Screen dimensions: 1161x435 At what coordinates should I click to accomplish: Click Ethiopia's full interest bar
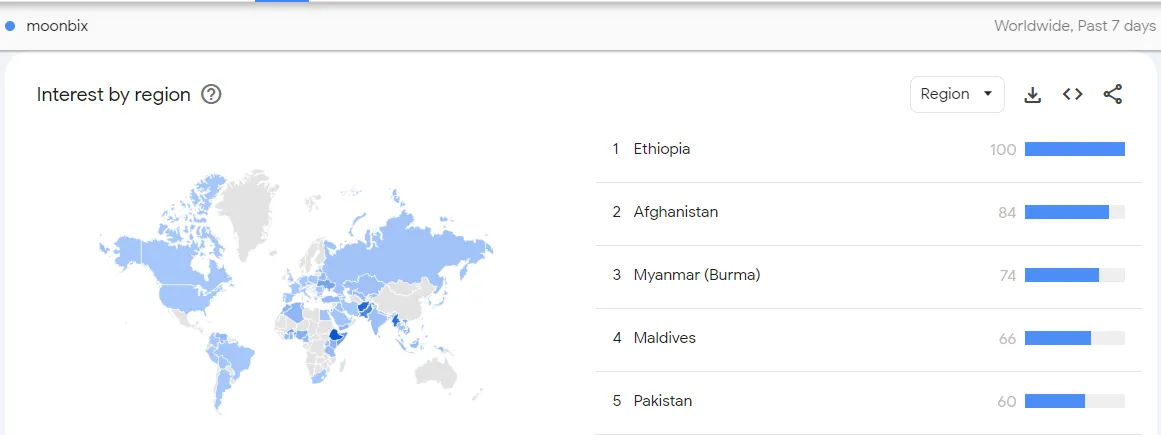tap(1074, 149)
